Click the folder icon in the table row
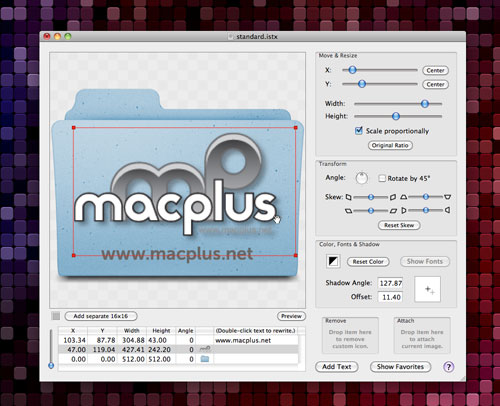The width and height of the screenshot is (500, 406). (x=205, y=359)
